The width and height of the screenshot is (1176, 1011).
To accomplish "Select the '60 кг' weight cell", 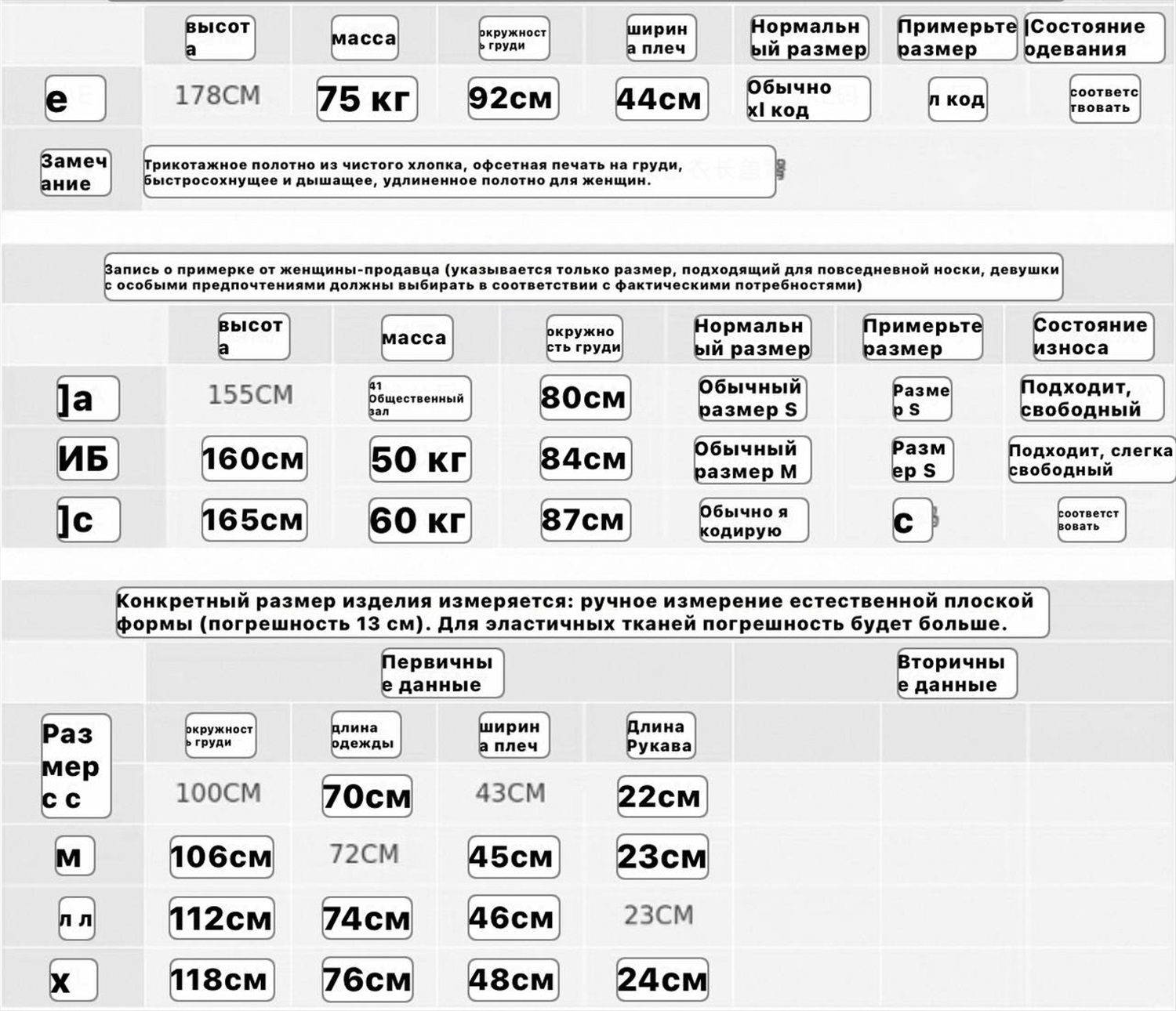I will (x=420, y=520).
